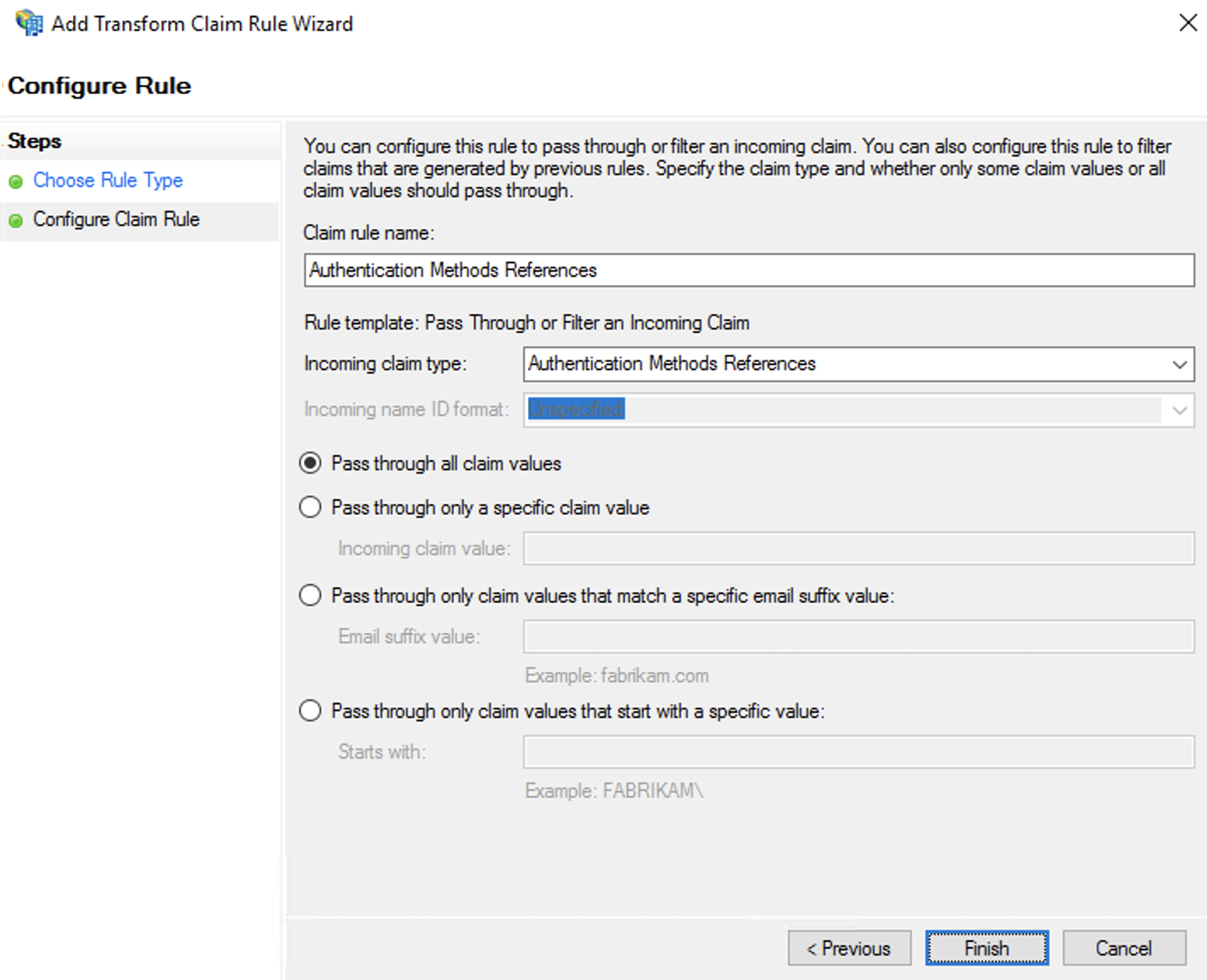The height and width of the screenshot is (980, 1207).
Task: Click green bullet beside Choose Rule Type
Action: (15, 182)
